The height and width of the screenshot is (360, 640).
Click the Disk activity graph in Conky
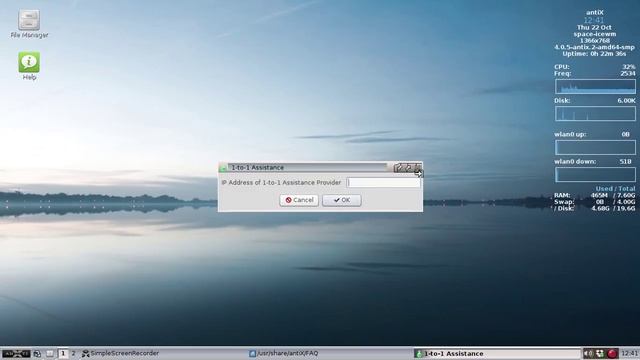point(595,113)
